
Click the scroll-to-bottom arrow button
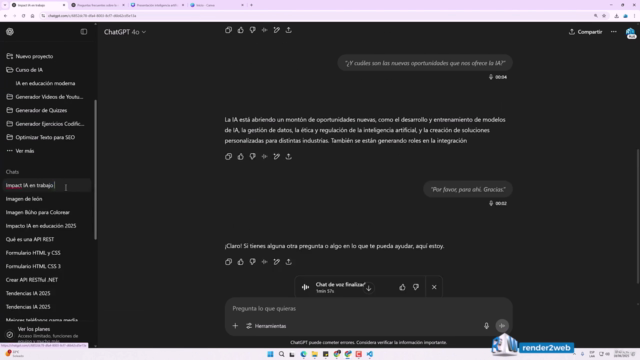click(369, 288)
